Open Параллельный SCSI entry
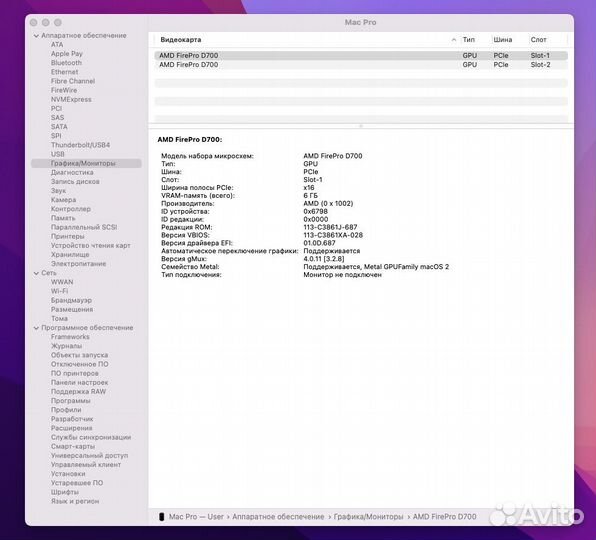596x540 pixels. pos(84,227)
